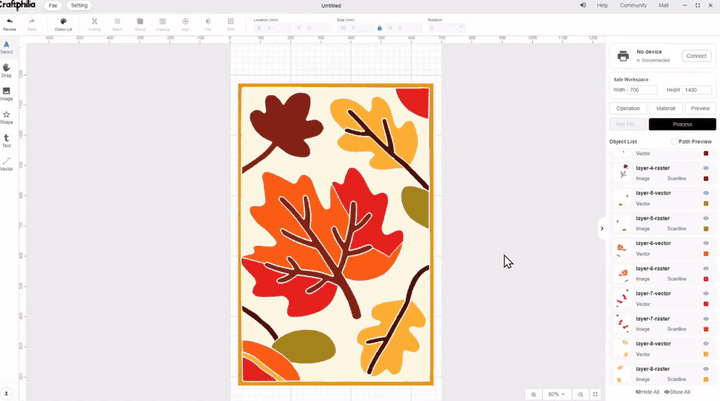Click the Safe Workspace Width field
The image size is (720, 401).
642,90
